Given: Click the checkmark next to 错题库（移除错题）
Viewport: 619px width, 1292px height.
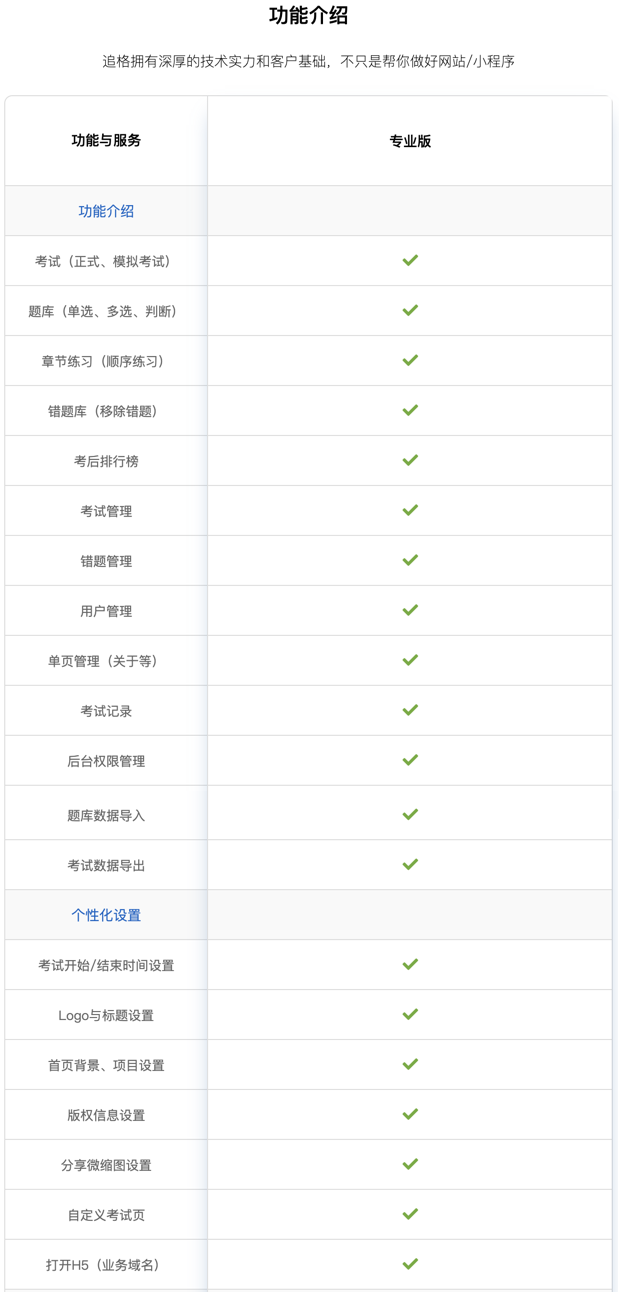Looking at the screenshot, I should click(410, 410).
